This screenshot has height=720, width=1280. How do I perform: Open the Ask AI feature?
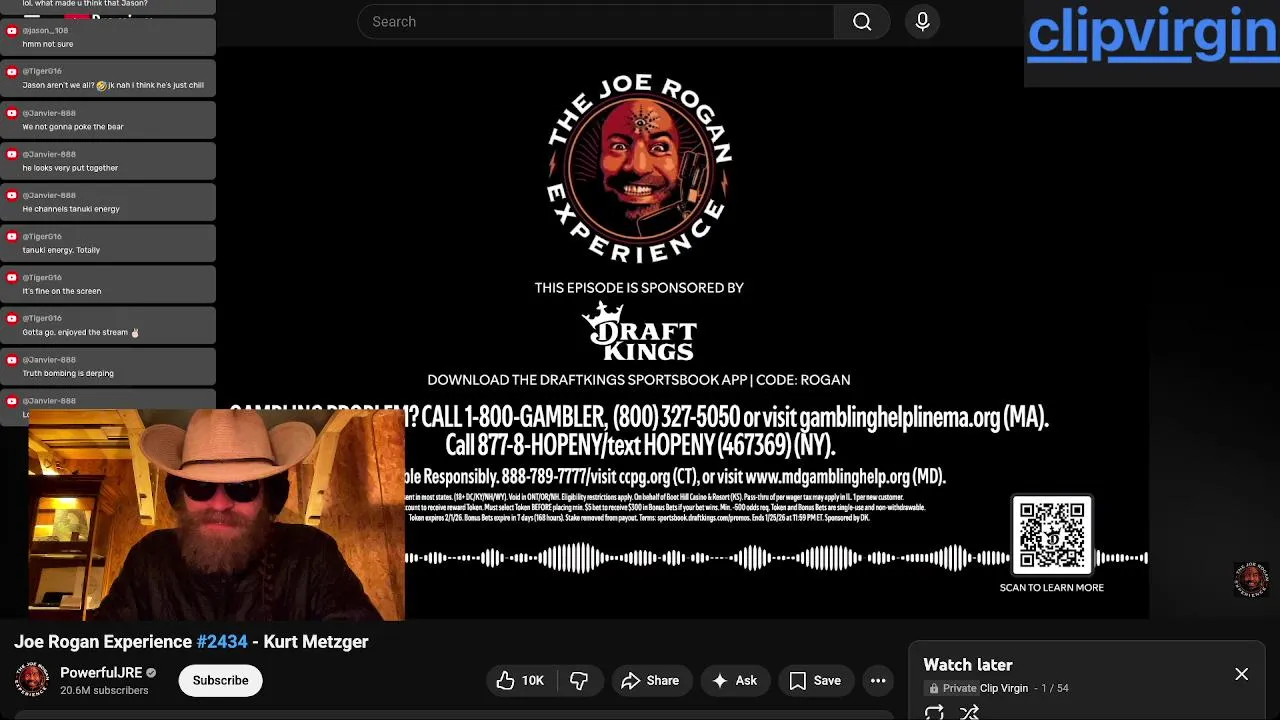pyautogui.click(x=734, y=680)
